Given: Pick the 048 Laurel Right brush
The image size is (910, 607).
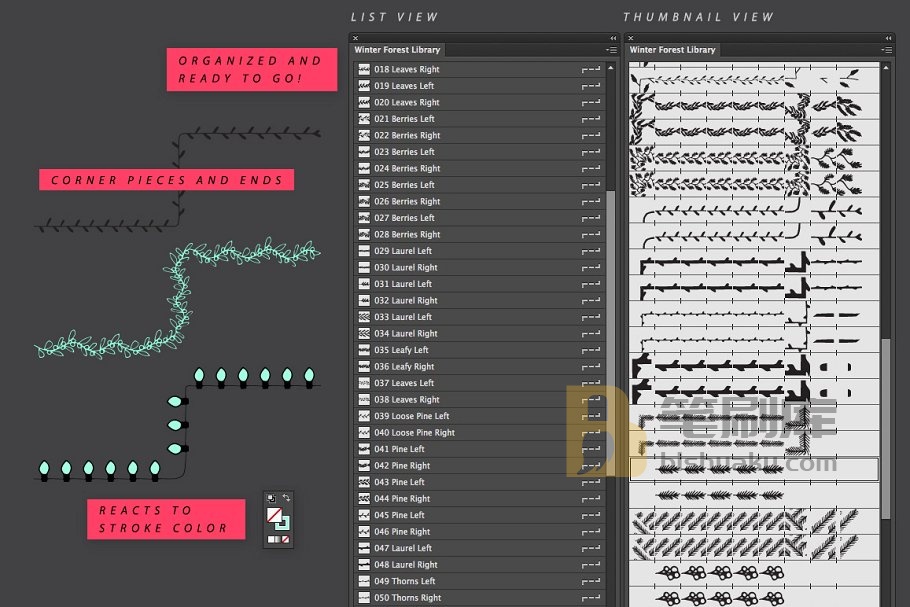Looking at the screenshot, I should click(479, 565).
